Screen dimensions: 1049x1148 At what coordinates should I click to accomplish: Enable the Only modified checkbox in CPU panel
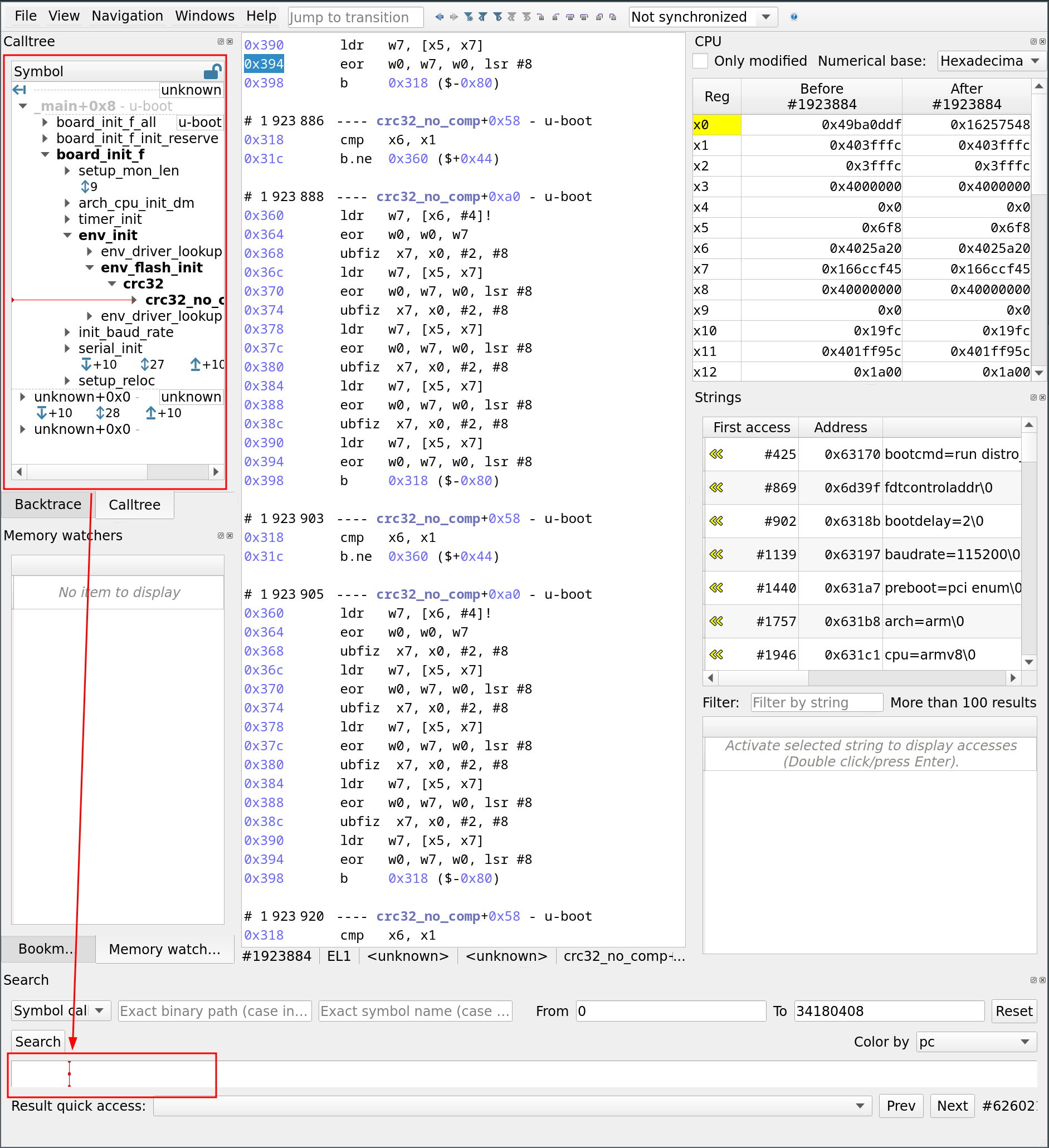tap(700, 61)
